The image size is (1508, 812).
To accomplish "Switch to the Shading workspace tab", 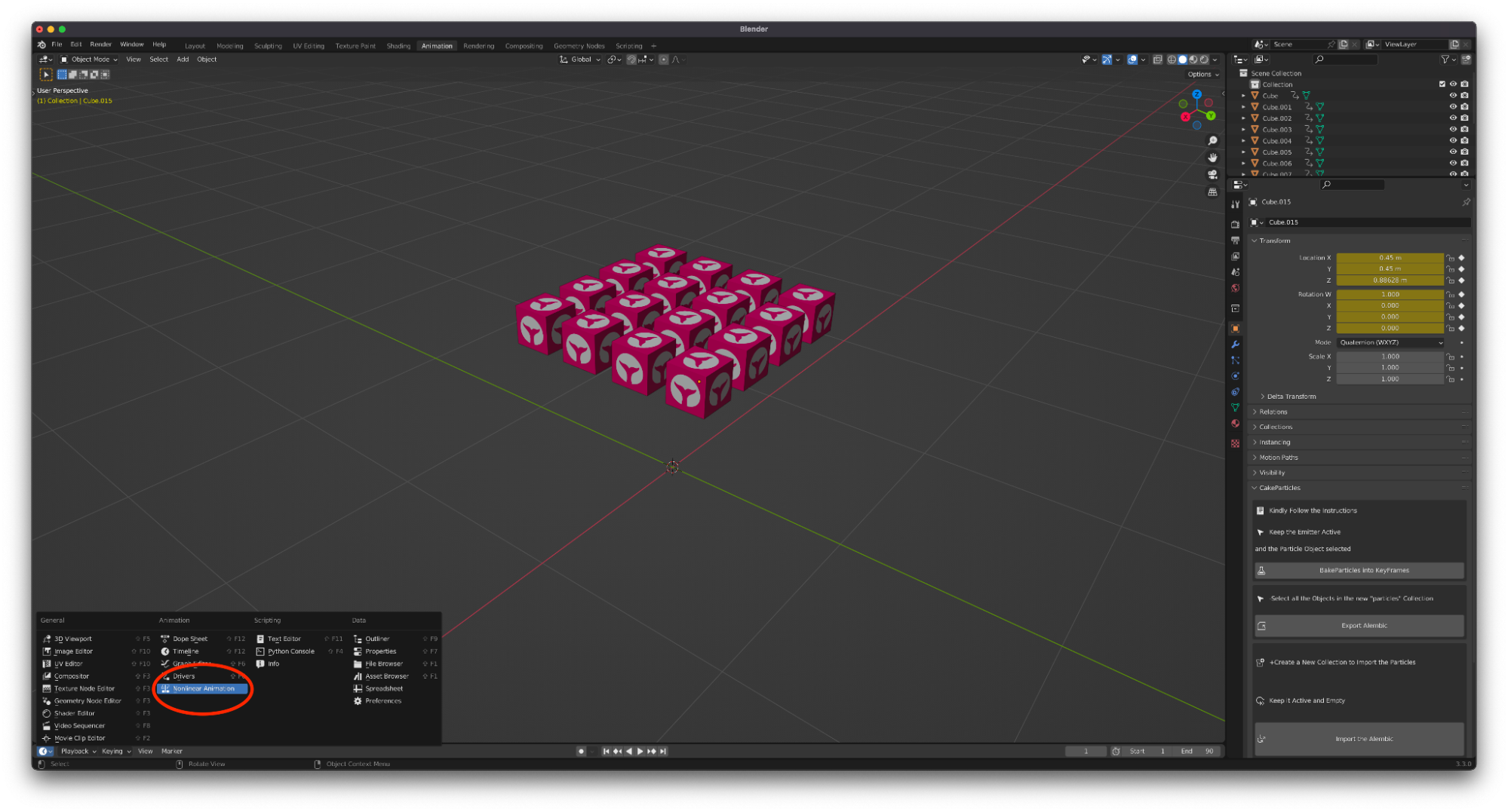I will click(x=398, y=46).
